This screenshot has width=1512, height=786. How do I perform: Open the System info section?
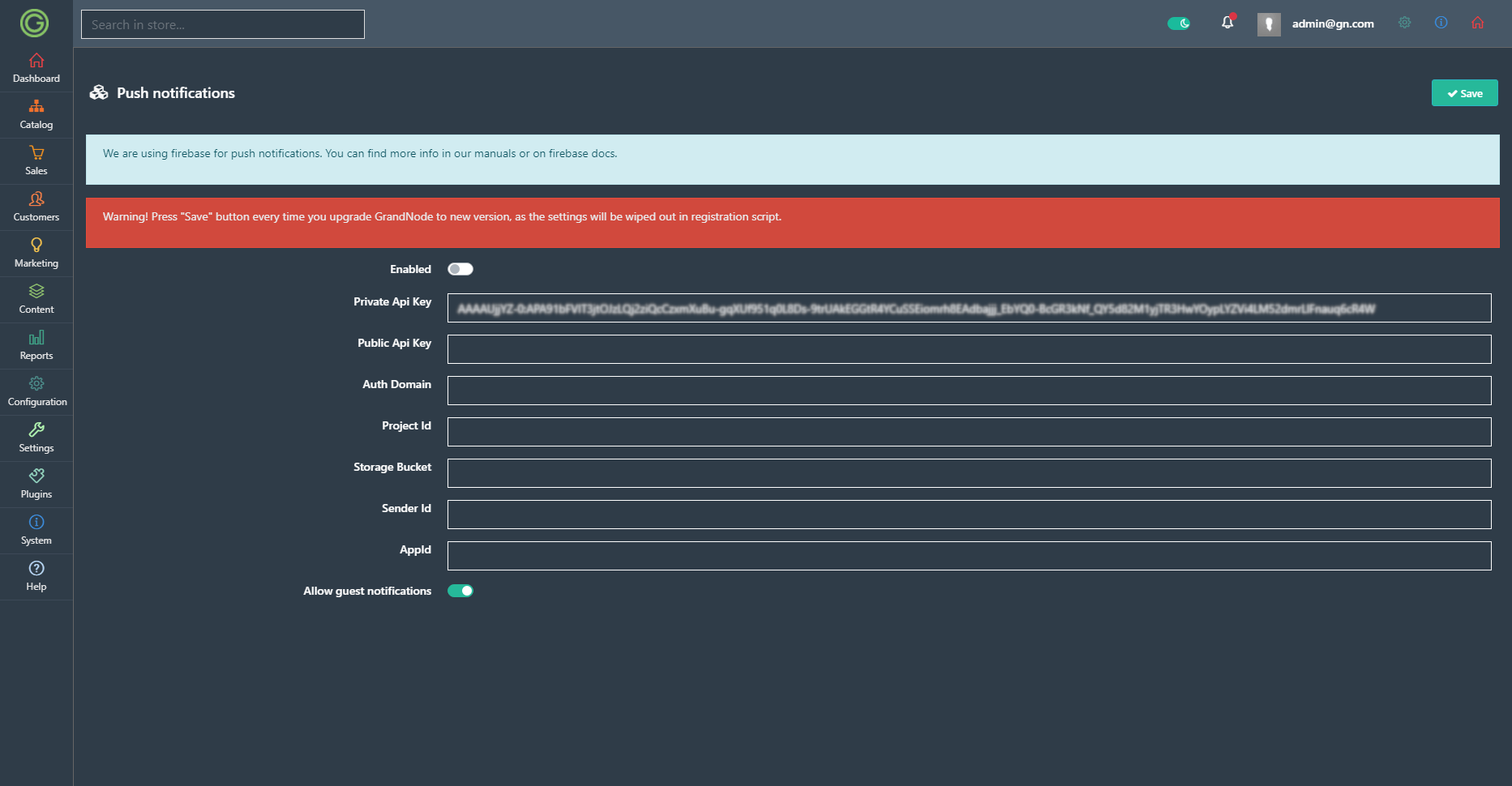pos(36,531)
